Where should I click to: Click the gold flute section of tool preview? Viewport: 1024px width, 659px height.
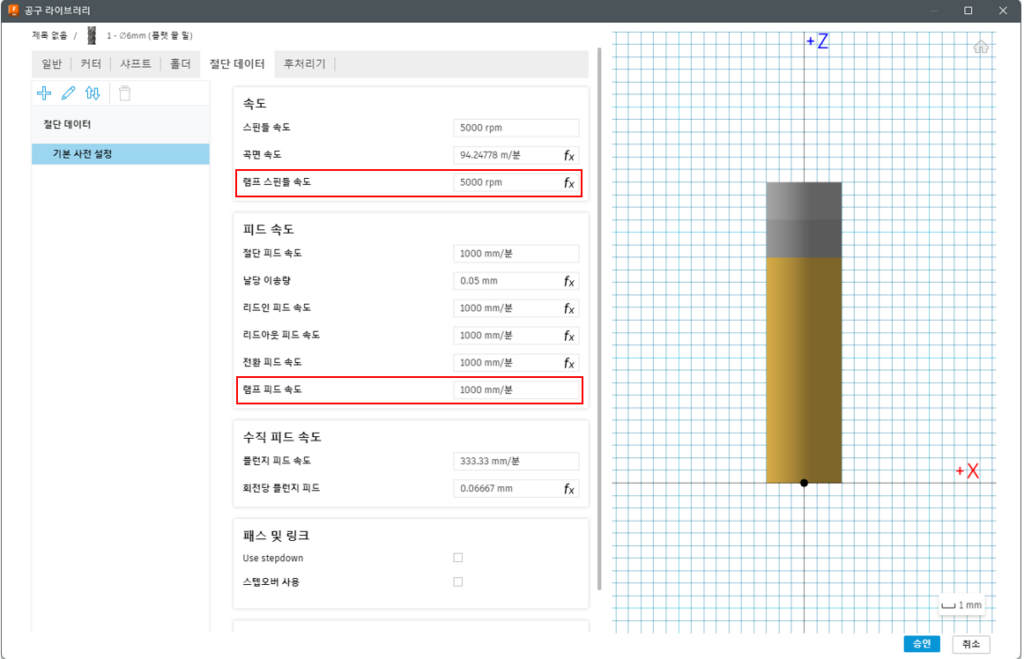pyautogui.click(x=804, y=370)
